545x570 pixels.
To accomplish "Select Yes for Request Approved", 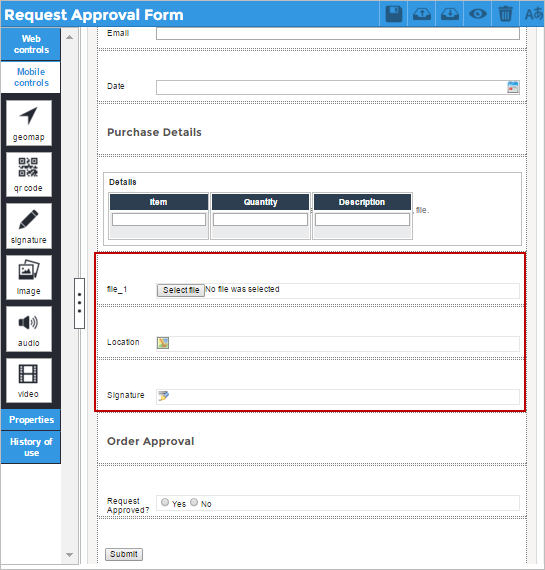I will 165,502.
